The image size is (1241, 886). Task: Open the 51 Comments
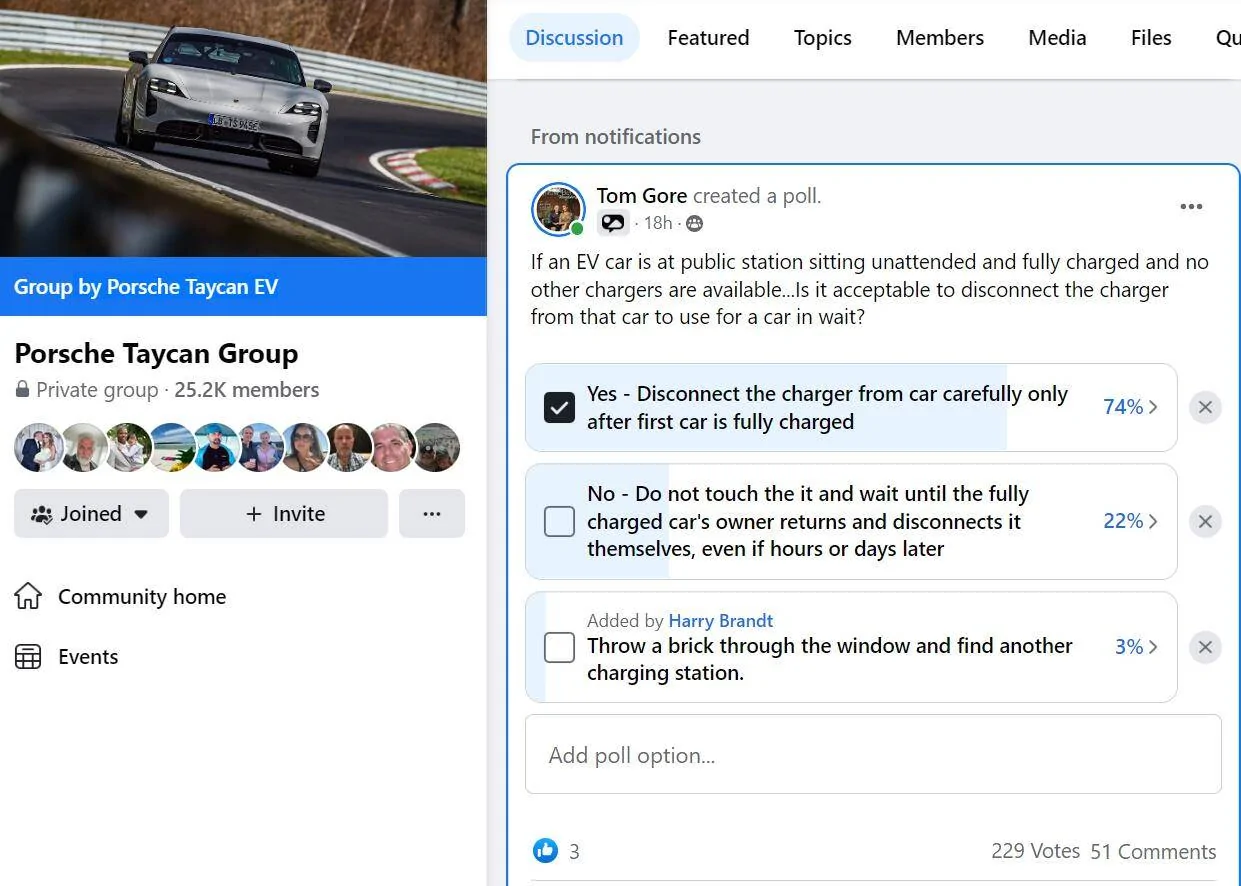[1153, 852]
